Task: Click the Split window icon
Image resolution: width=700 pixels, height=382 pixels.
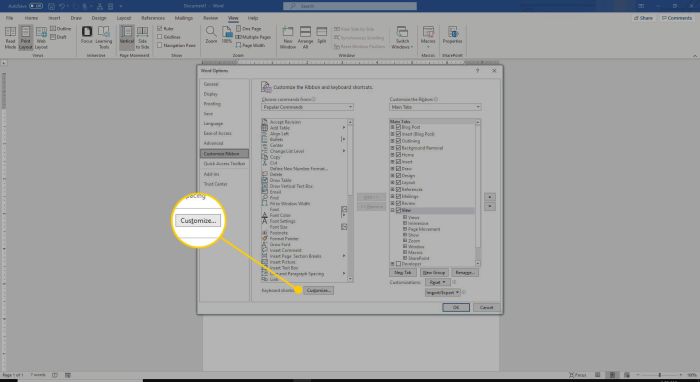Action: point(321,35)
